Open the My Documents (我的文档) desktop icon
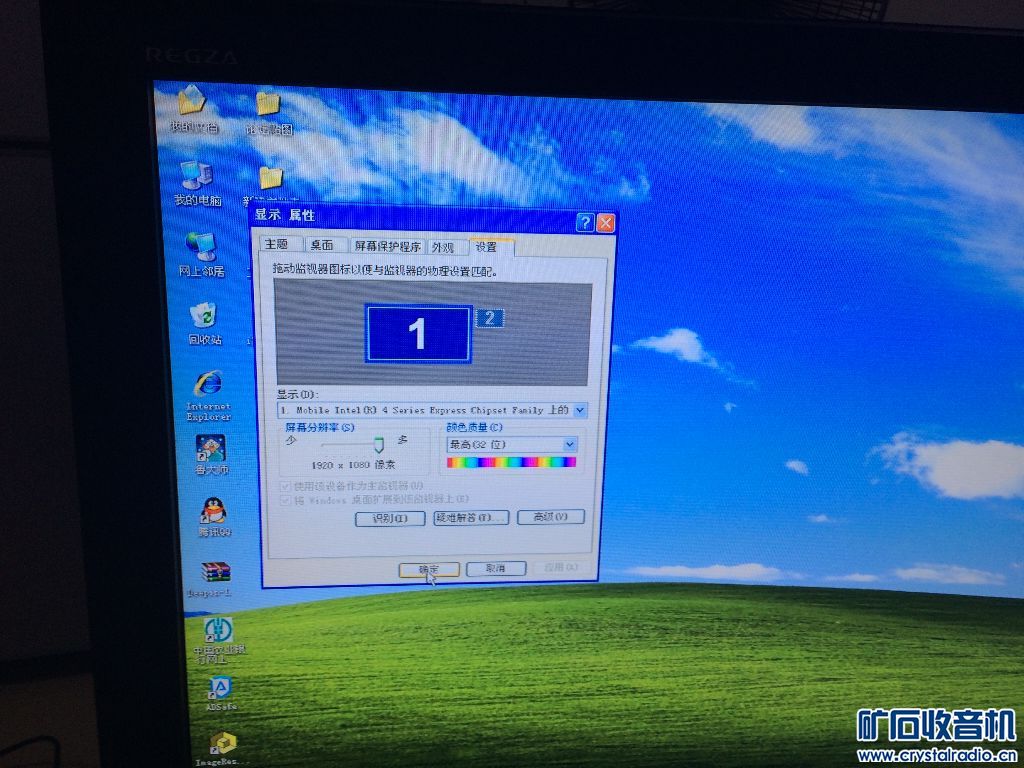Screen dimensions: 1024x768 (x=191, y=108)
